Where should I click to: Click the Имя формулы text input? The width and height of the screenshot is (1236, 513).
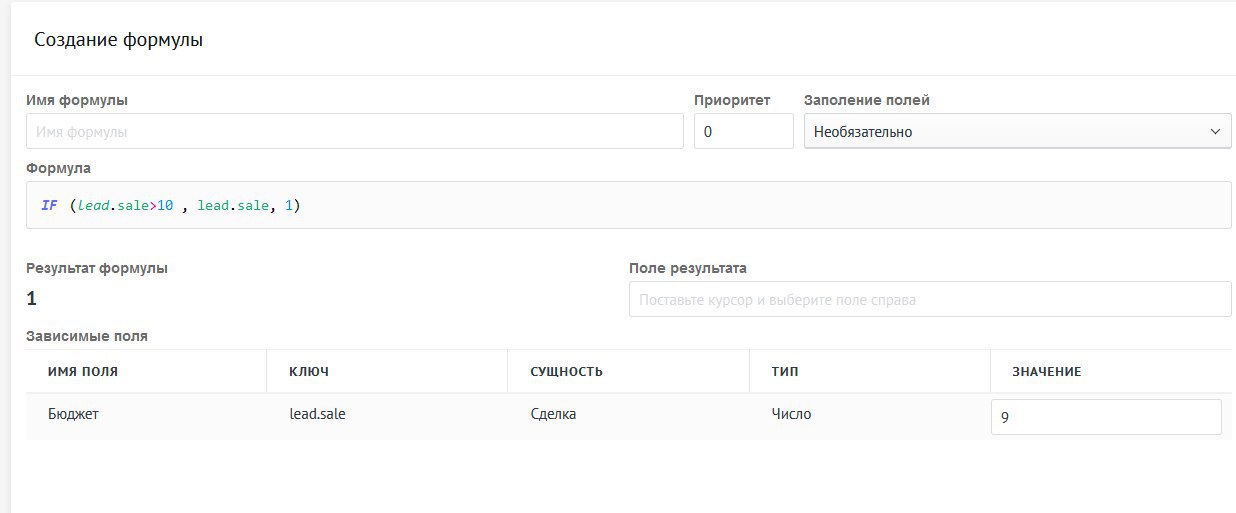tap(354, 131)
